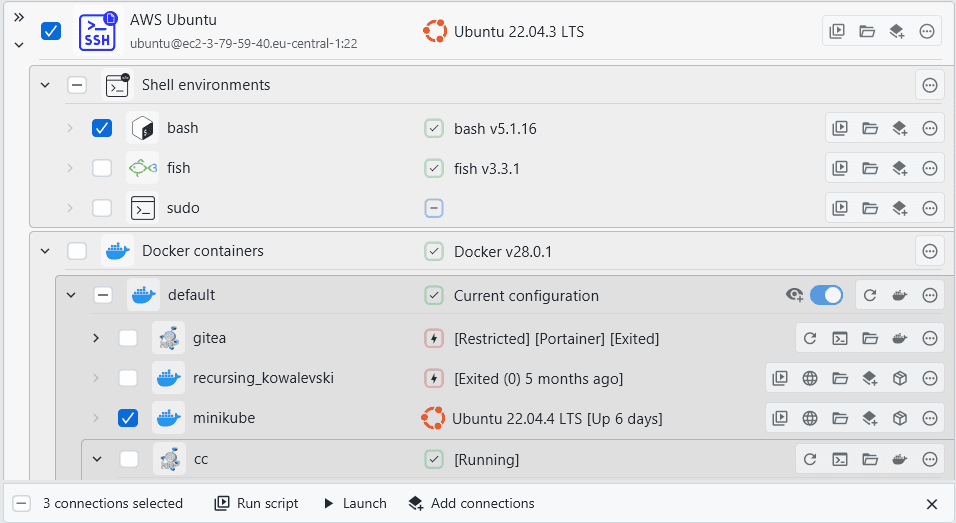Click the layers-plus icon in the fish row

[x=899, y=168]
